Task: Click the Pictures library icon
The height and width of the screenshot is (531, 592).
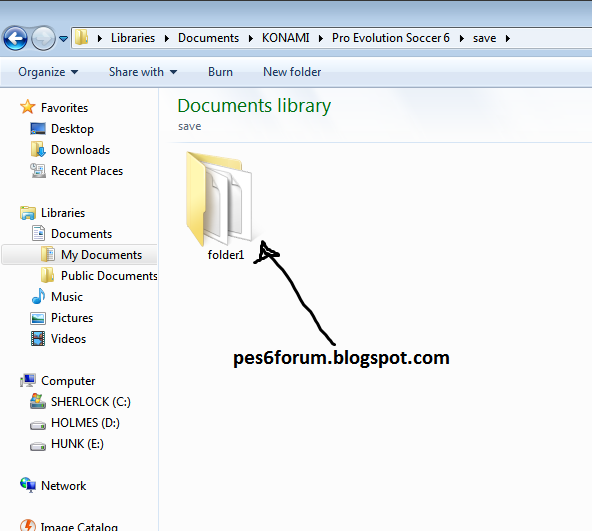Action: click(x=38, y=318)
